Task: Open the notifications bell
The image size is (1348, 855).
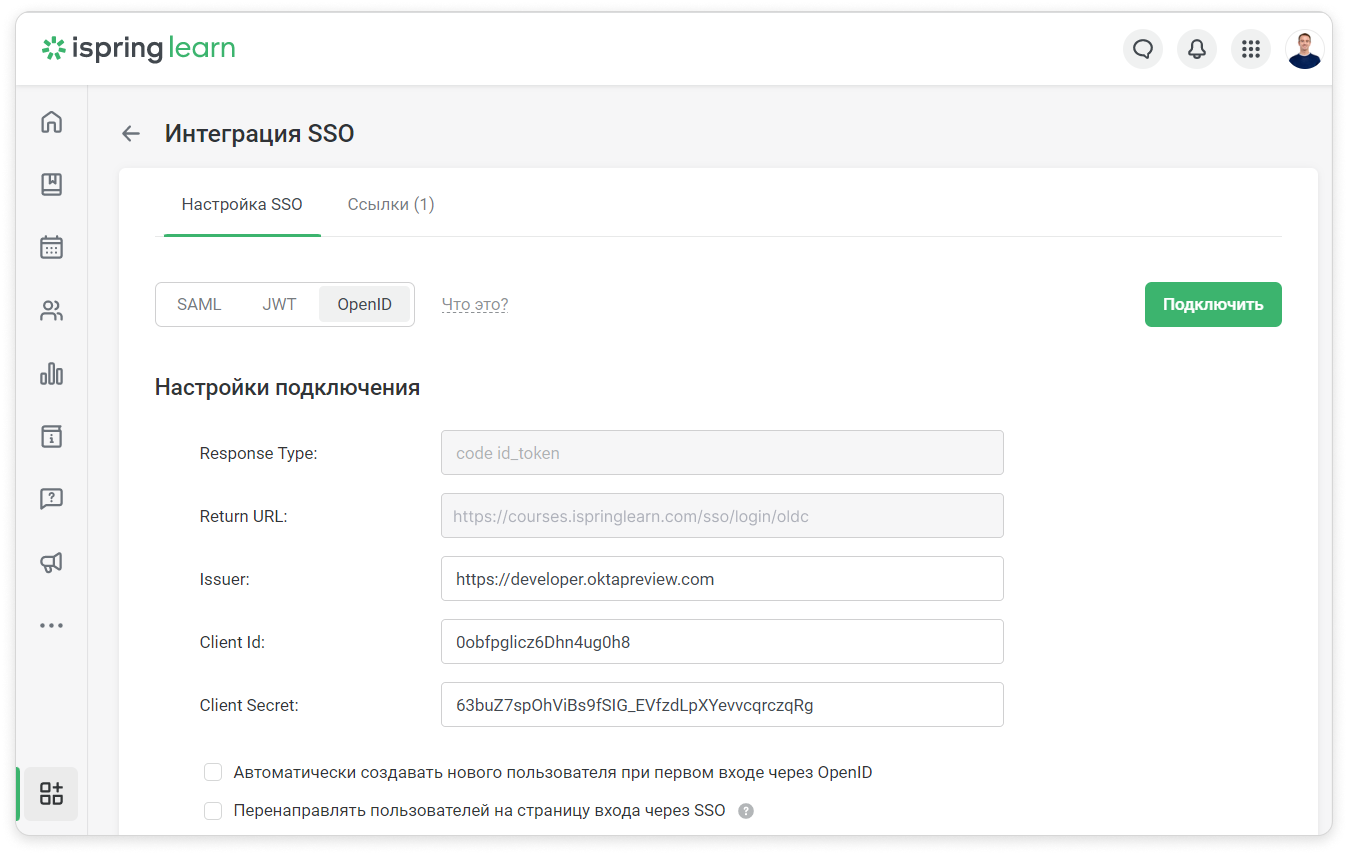Action: (1197, 49)
